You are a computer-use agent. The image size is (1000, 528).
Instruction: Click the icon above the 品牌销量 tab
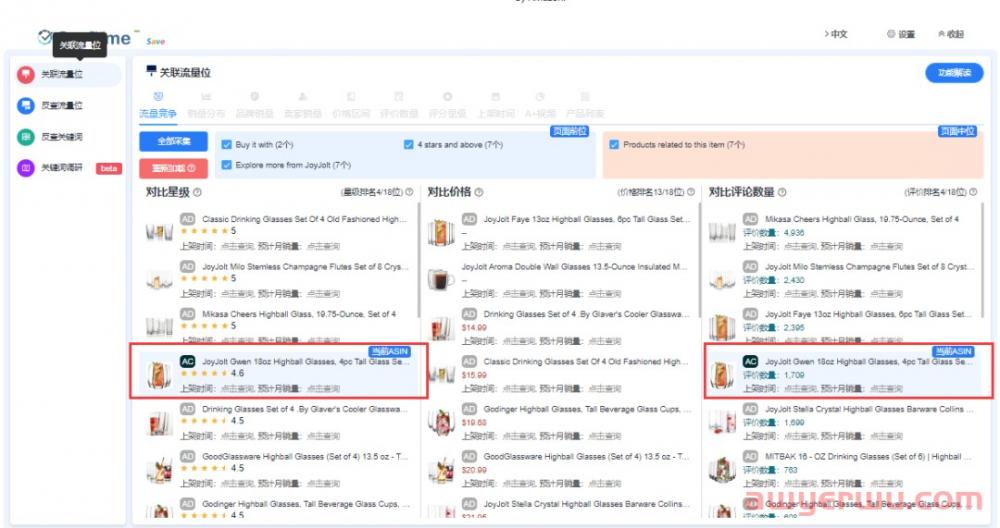coord(254,96)
